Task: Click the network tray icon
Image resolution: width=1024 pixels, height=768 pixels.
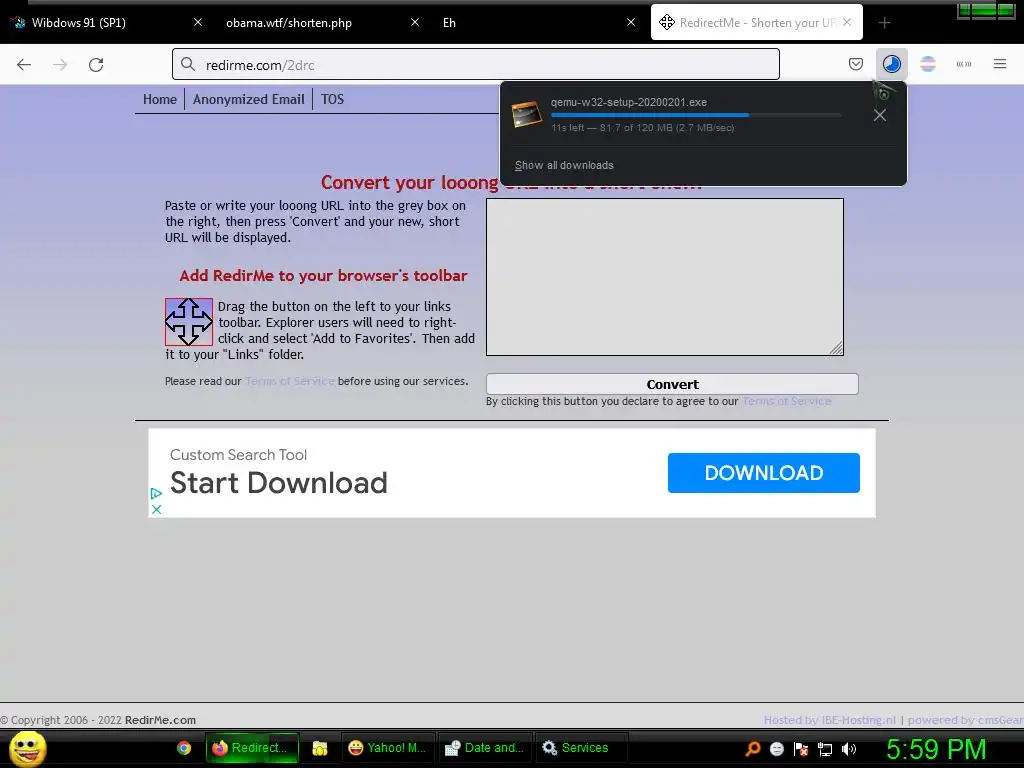Action: coord(825,749)
